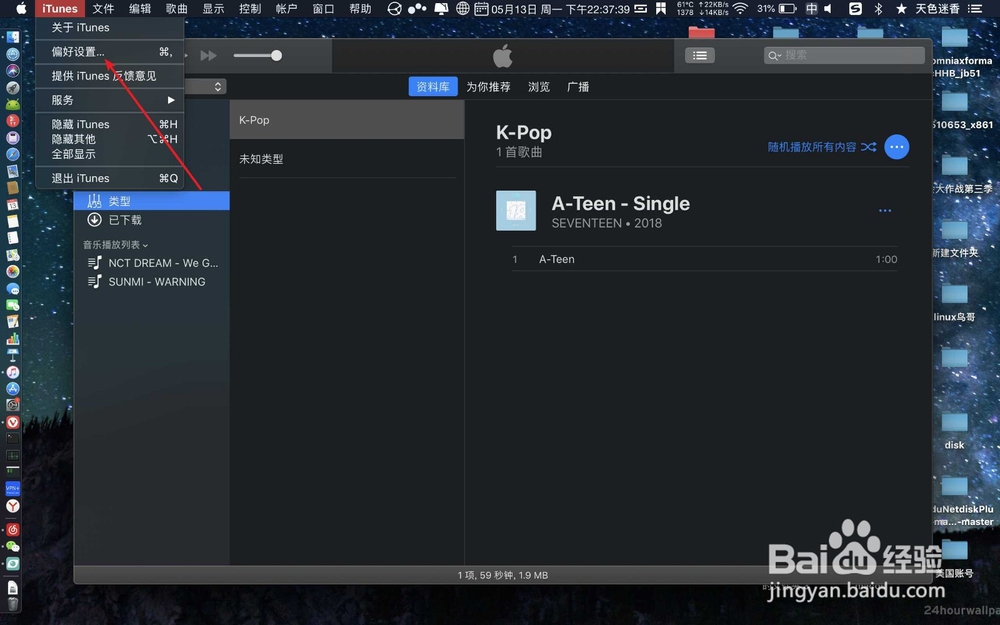Open A-Teen album more options ellipsis
Viewport: 1000px width, 625px height.
point(885,210)
